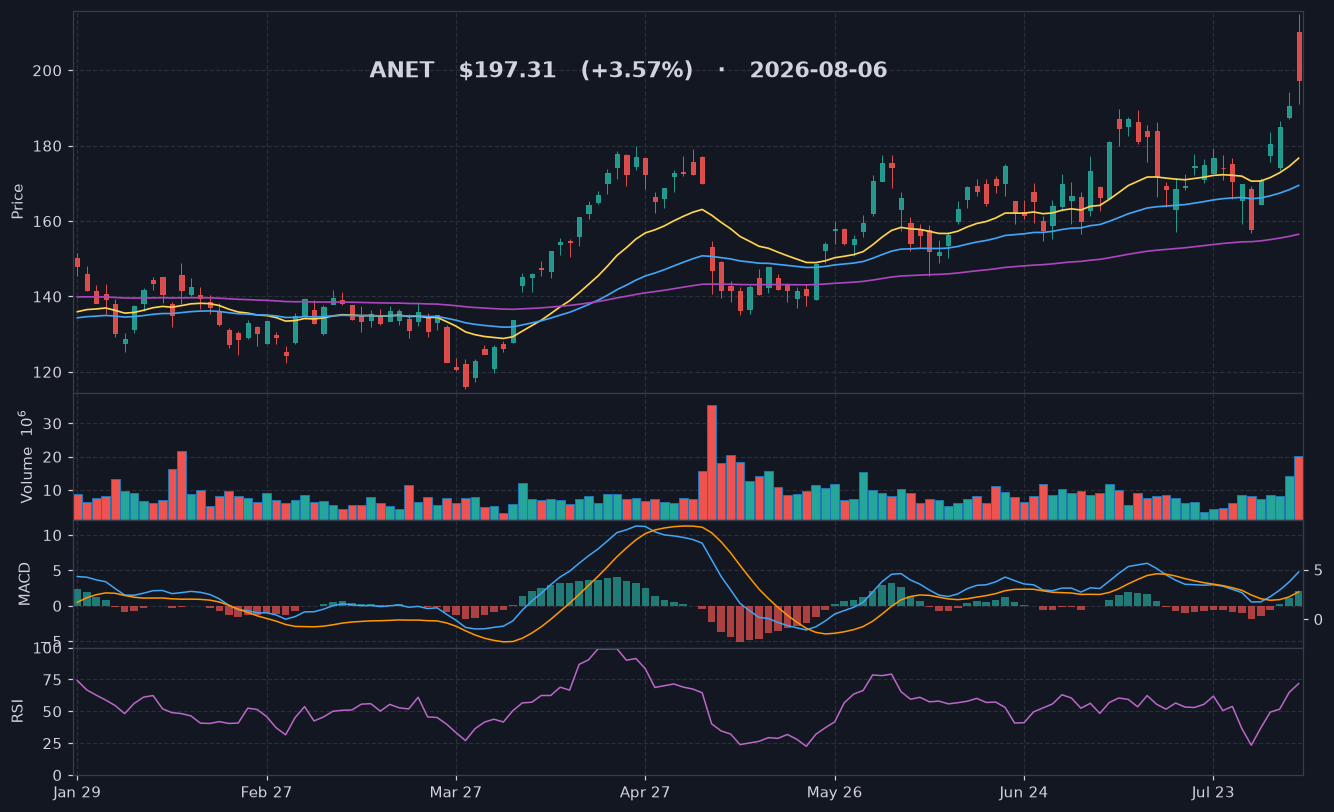Click the 5 tick on the left MACD axis
This screenshot has width=1334, height=812.
pos(59,571)
